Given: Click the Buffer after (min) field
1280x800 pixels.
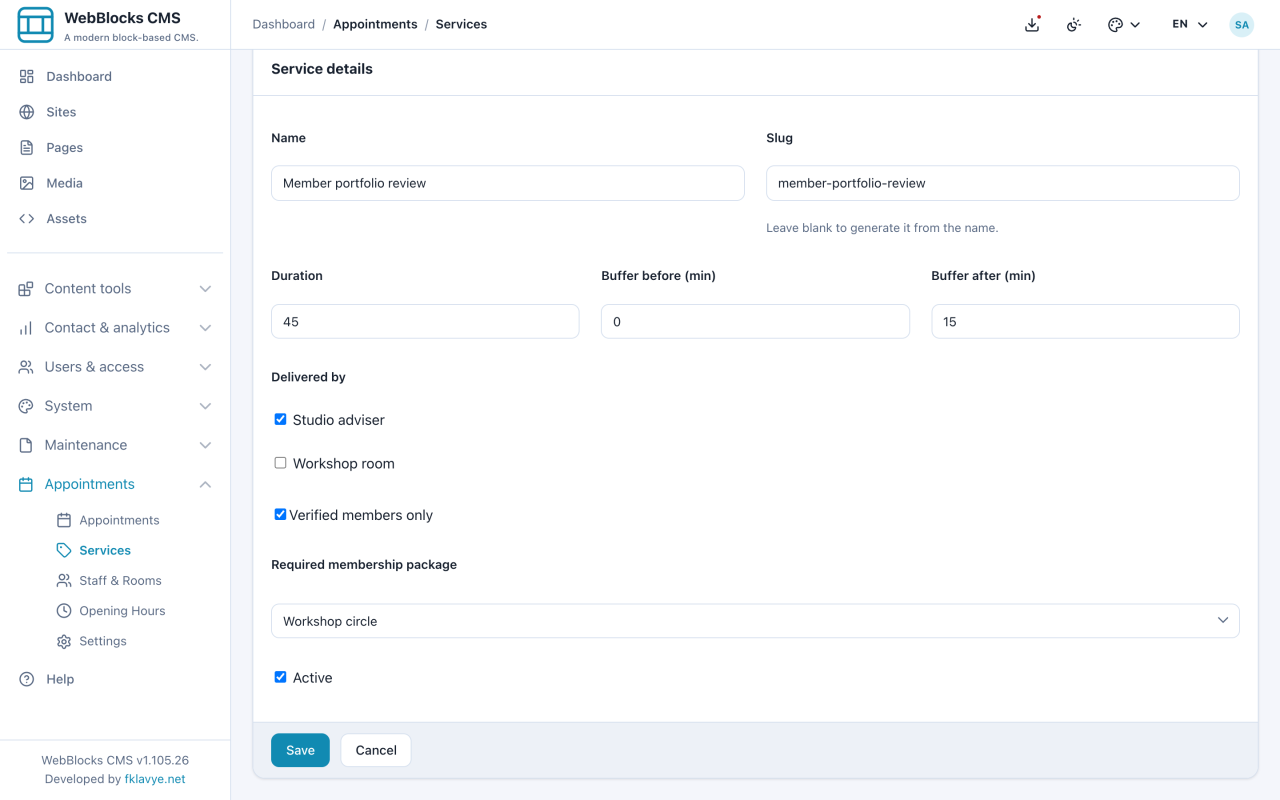Looking at the screenshot, I should tap(1085, 322).
